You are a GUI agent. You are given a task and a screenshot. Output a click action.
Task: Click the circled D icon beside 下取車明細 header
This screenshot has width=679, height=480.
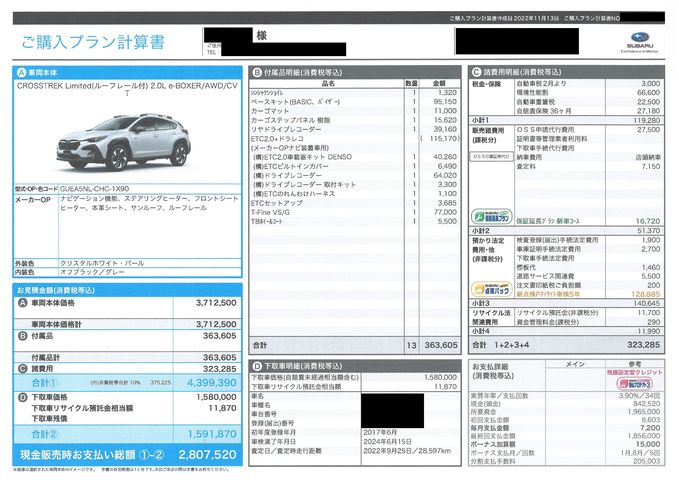[x=257, y=366]
